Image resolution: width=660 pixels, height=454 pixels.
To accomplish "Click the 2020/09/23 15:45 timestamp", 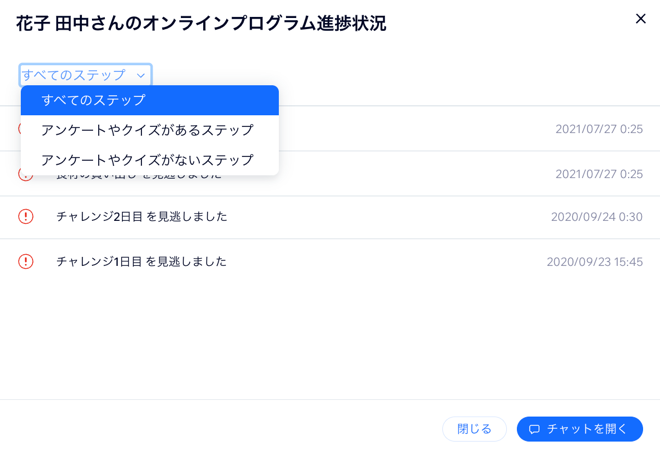I will pyautogui.click(x=594, y=262).
